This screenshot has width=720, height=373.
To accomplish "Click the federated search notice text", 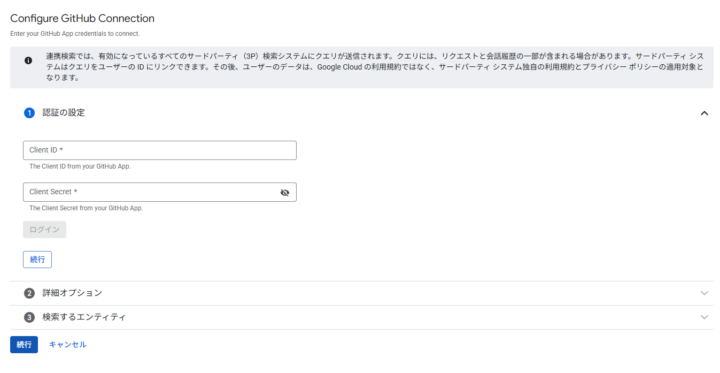I will click(x=374, y=67).
